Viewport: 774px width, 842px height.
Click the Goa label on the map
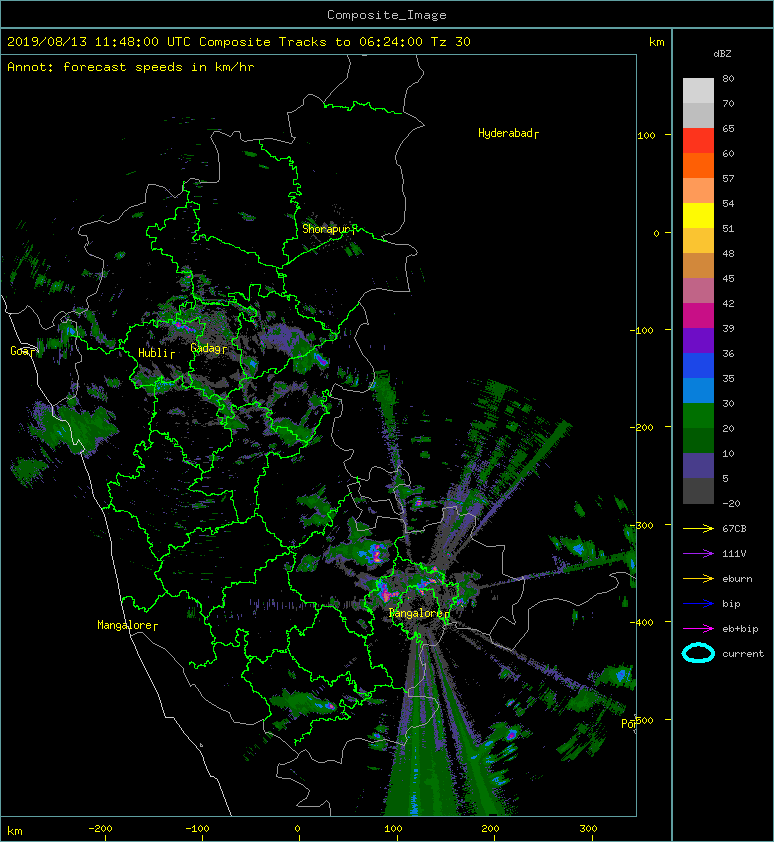click(20, 351)
